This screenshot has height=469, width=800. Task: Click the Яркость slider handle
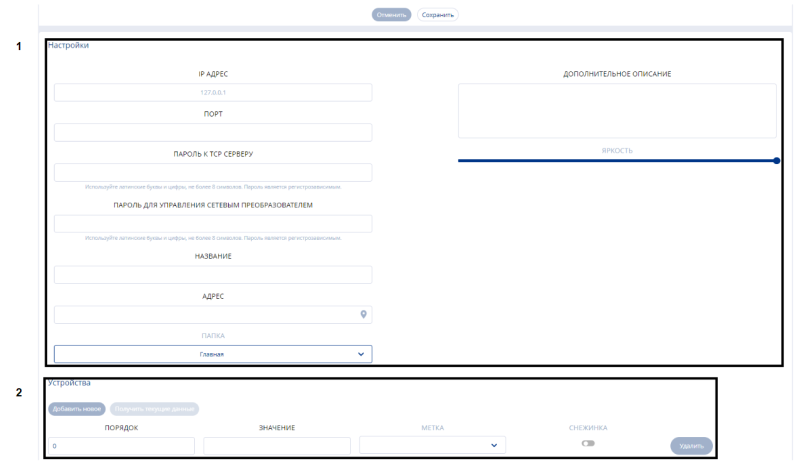click(777, 160)
